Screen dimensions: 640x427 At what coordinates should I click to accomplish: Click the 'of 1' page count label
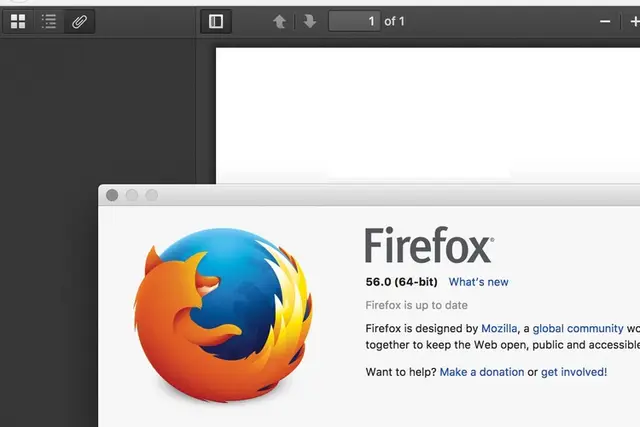394,21
